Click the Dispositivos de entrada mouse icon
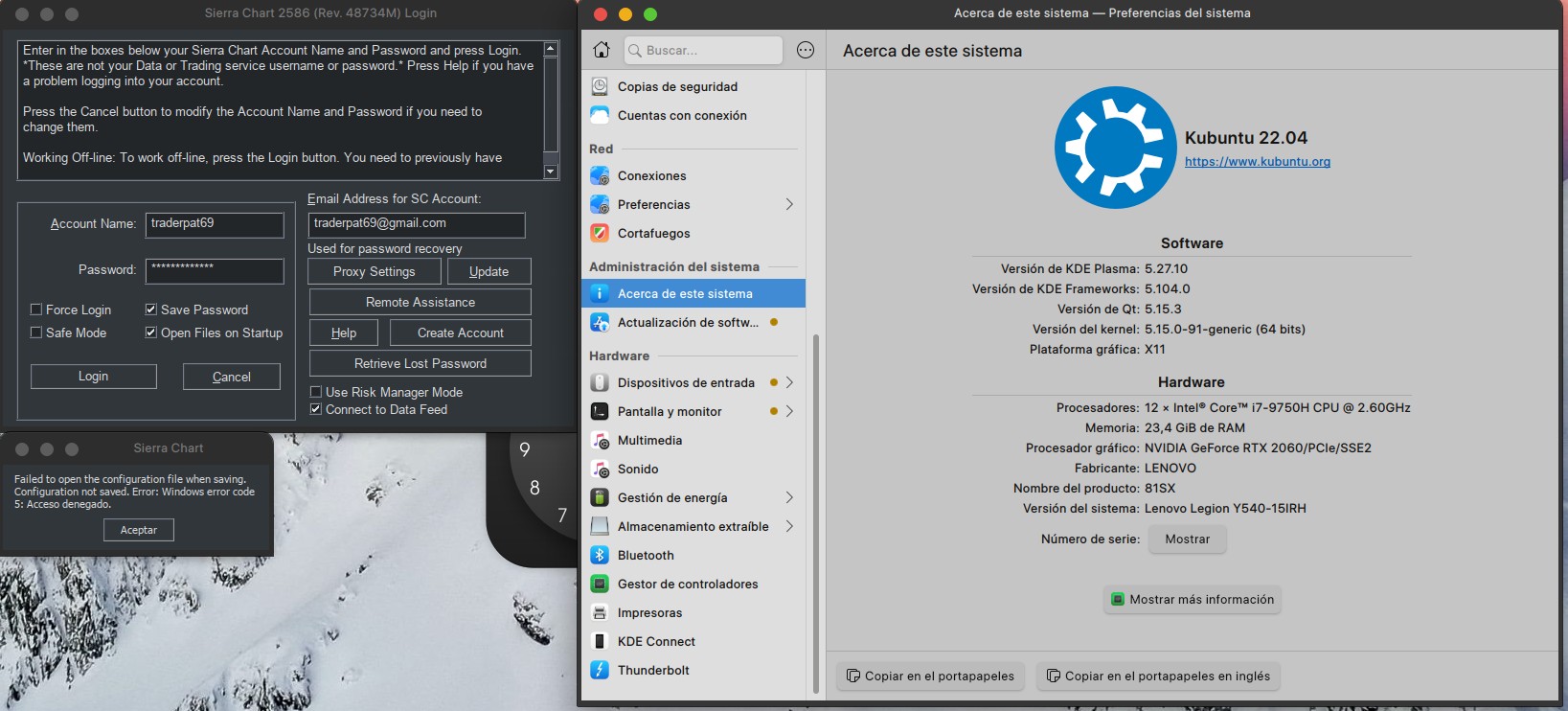 [600, 382]
